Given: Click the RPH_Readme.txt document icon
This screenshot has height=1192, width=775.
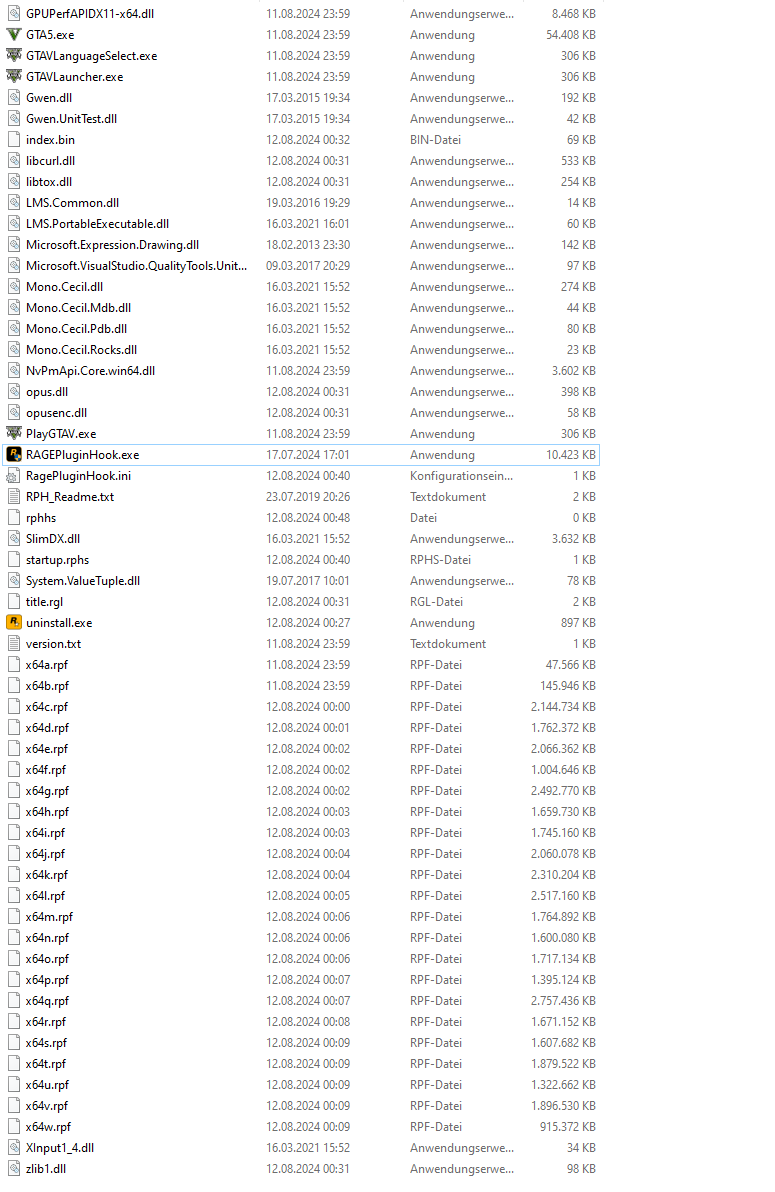Looking at the screenshot, I should (x=14, y=497).
